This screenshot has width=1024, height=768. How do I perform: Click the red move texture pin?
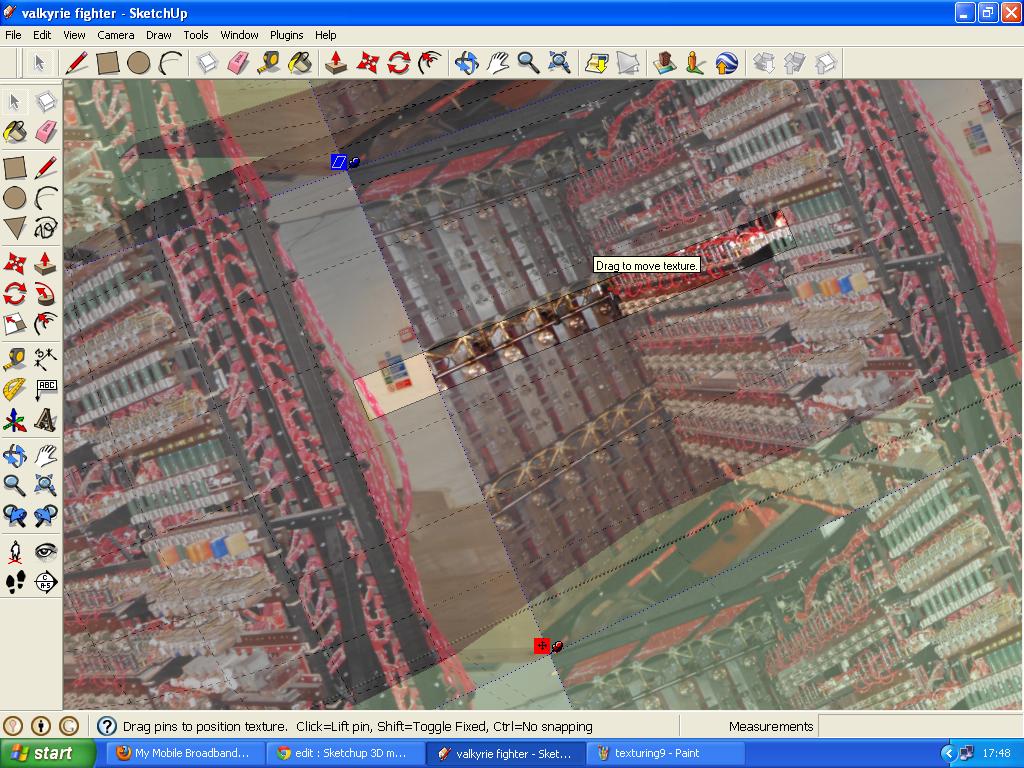541,646
